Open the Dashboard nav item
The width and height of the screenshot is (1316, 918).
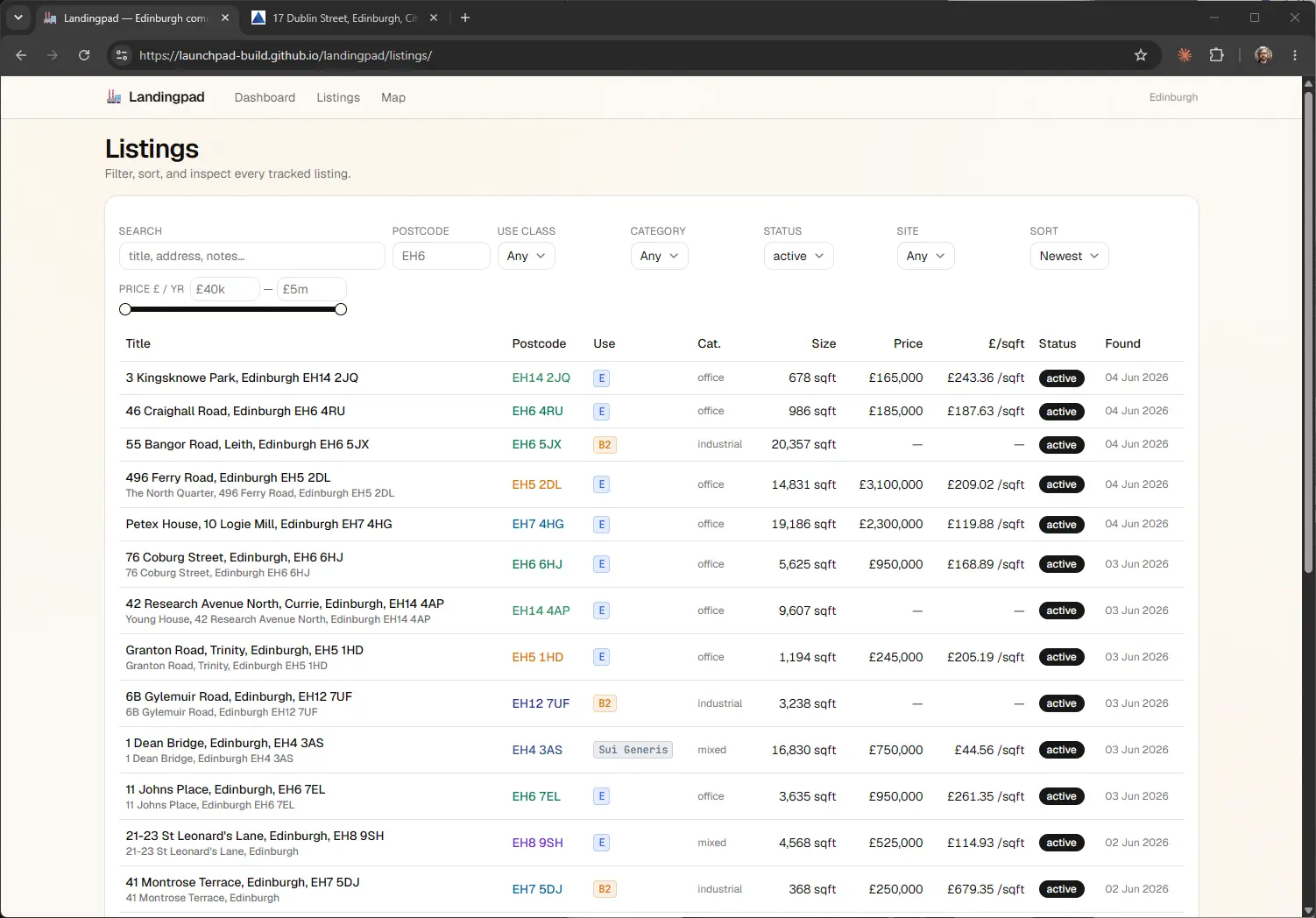point(265,97)
